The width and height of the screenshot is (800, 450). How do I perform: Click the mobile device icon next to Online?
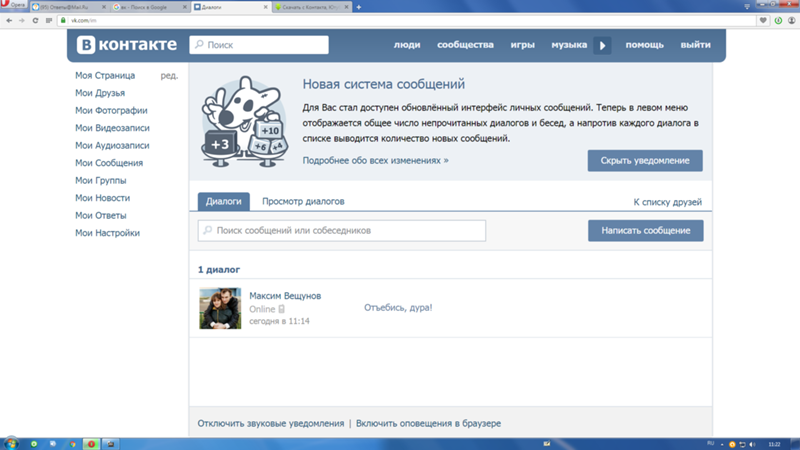pos(281,309)
